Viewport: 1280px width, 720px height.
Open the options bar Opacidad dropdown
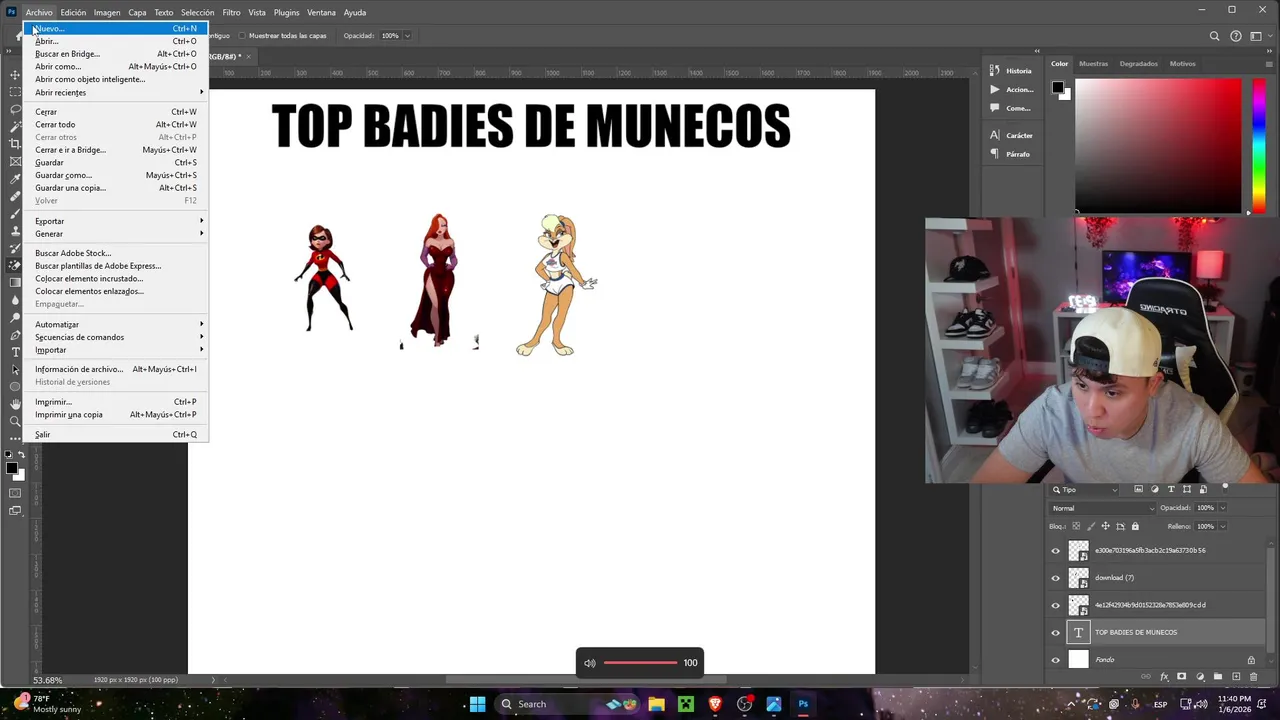coord(406,36)
